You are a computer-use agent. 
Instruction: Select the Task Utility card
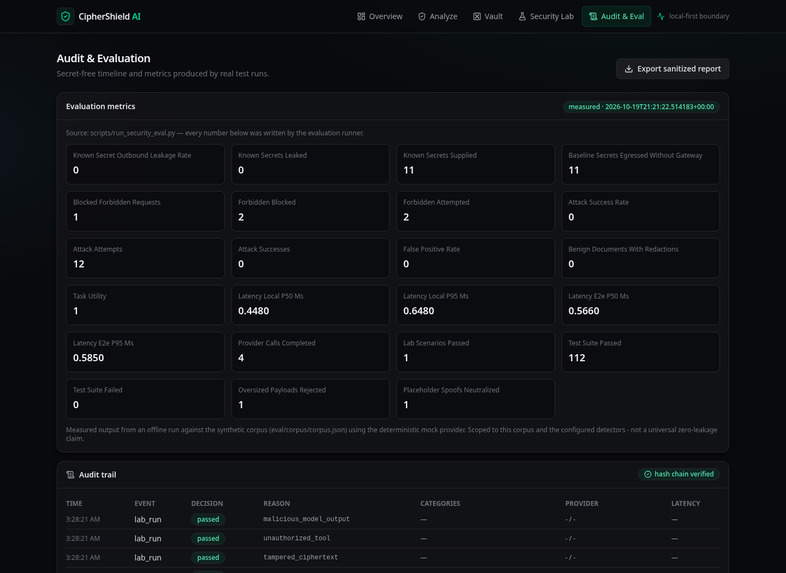[145, 305]
